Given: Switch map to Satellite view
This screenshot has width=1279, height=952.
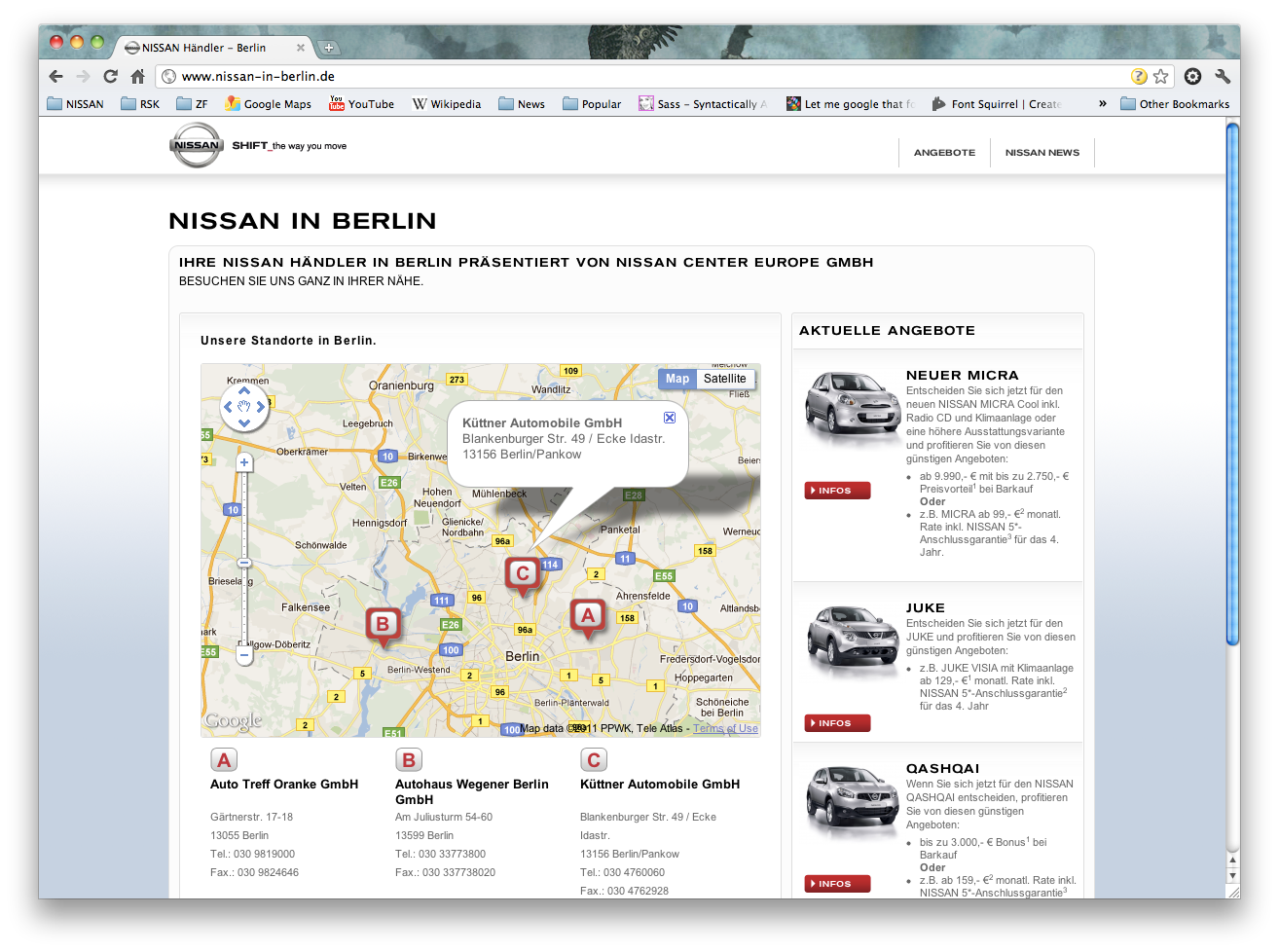Looking at the screenshot, I should click(725, 379).
